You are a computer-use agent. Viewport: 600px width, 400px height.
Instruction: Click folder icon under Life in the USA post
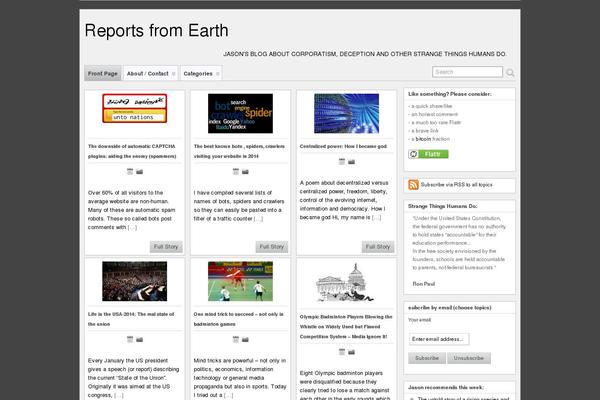point(140,339)
